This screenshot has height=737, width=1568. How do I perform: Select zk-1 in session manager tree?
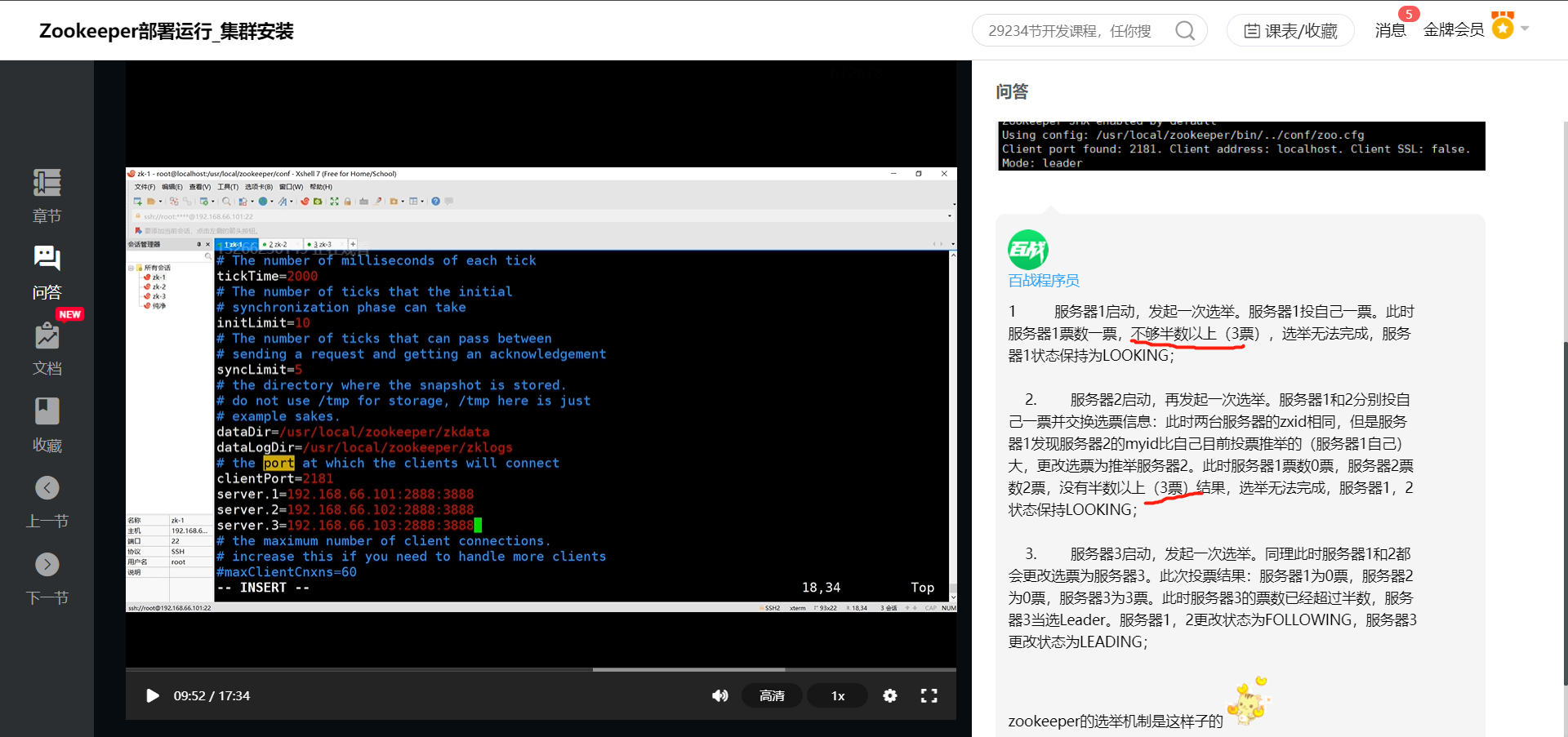pyautogui.click(x=154, y=277)
